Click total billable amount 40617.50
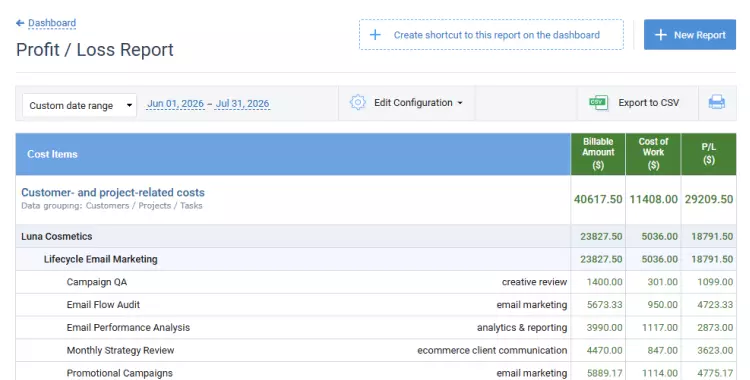The width and height of the screenshot is (750, 380). [598, 199]
